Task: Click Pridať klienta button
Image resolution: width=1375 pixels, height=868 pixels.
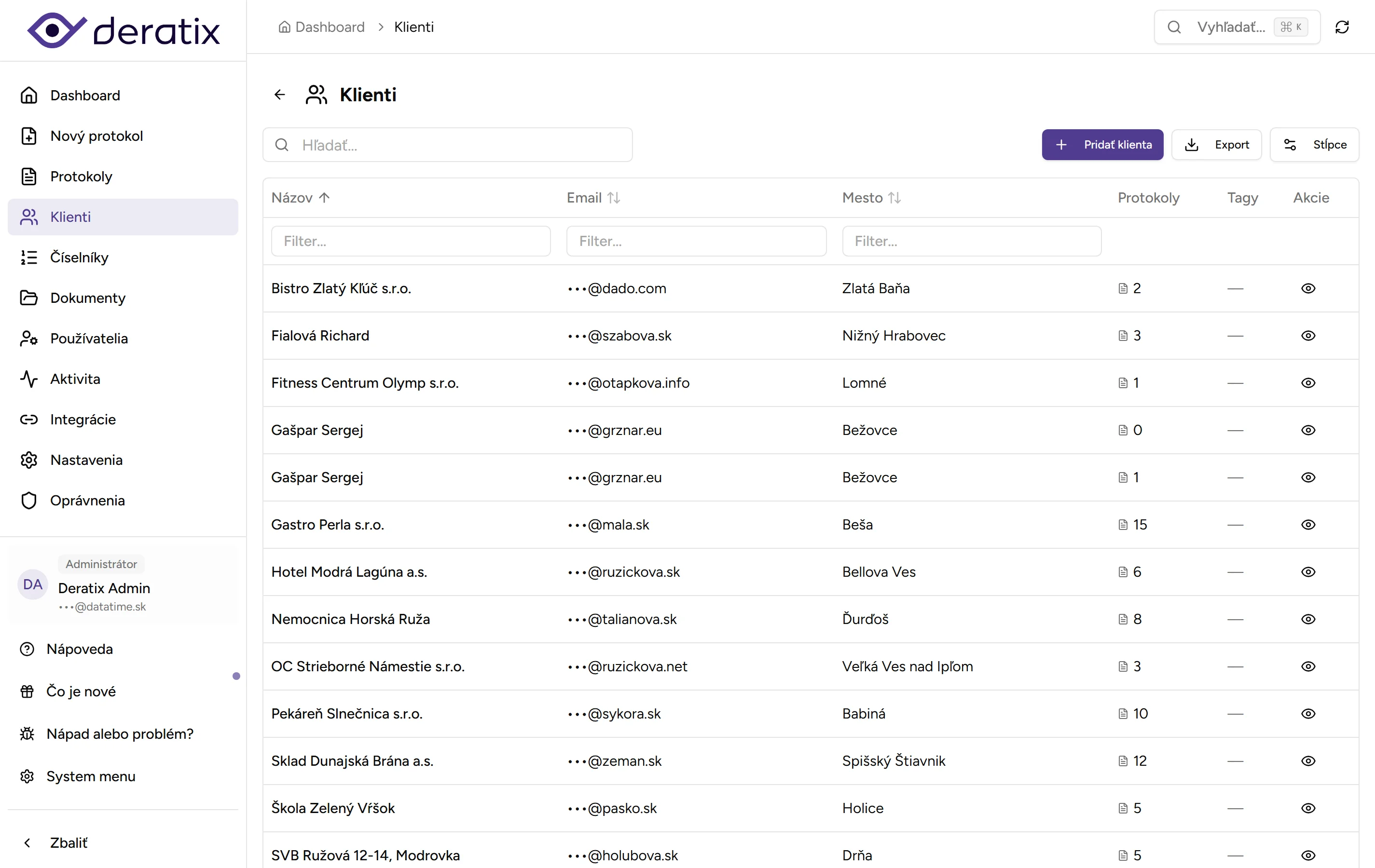Action: click(x=1102, y=145)
